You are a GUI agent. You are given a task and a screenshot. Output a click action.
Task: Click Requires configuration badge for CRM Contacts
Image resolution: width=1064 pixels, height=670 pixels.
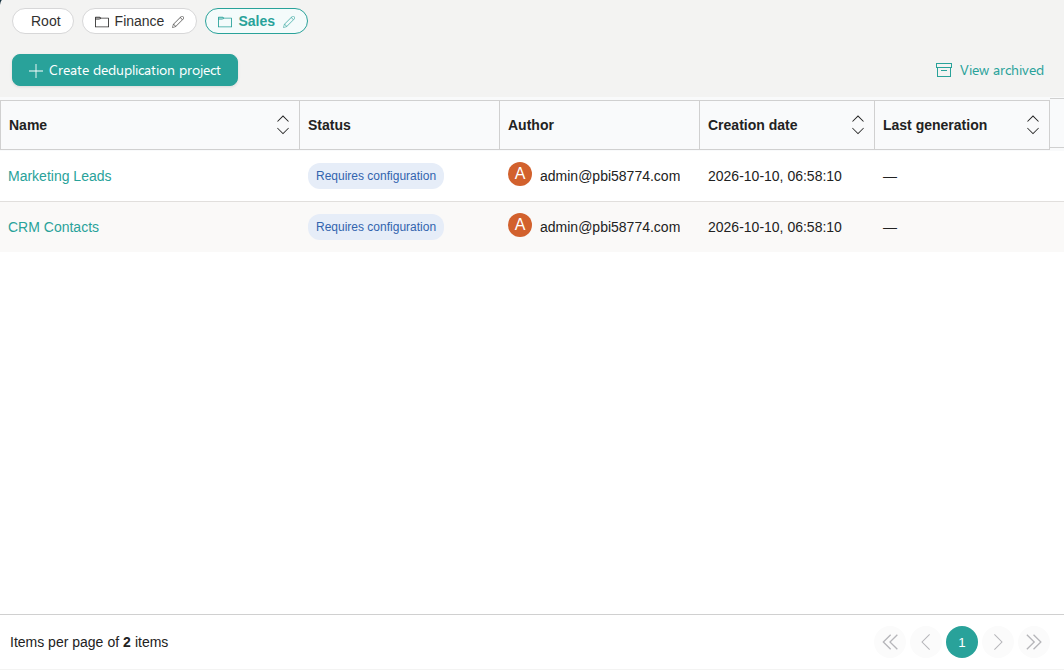(x=376, y=227)
